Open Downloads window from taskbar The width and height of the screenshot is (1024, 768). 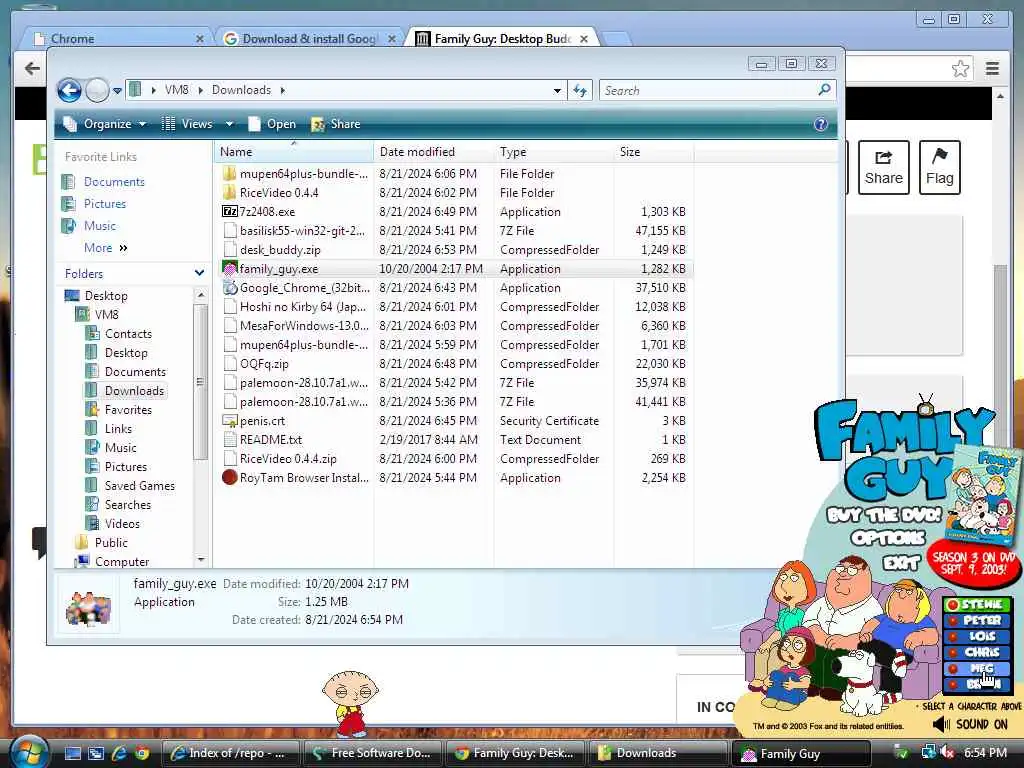point(658,753)
